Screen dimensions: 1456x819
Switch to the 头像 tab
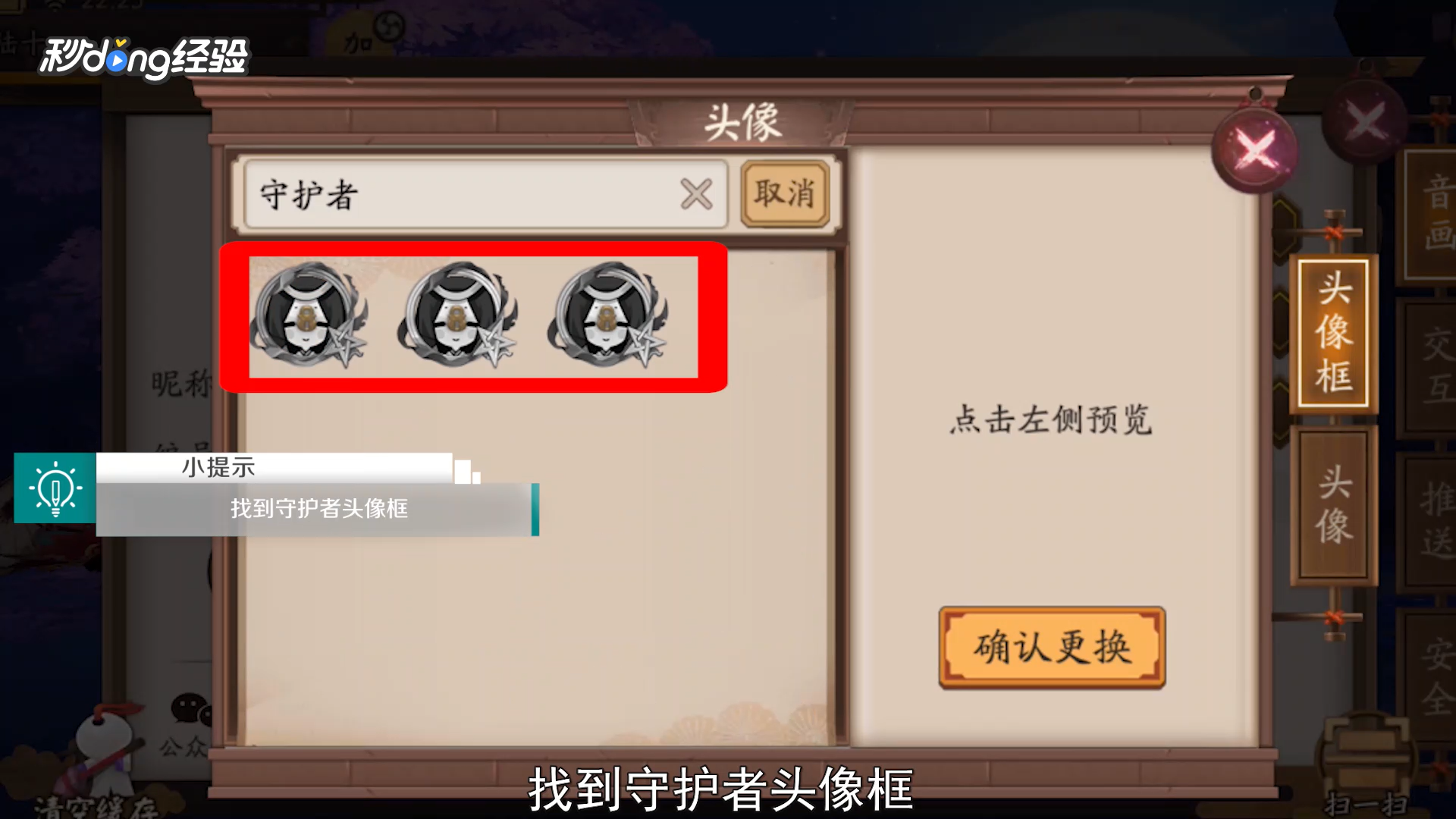pyautogui.click(x=1334, y=505)
